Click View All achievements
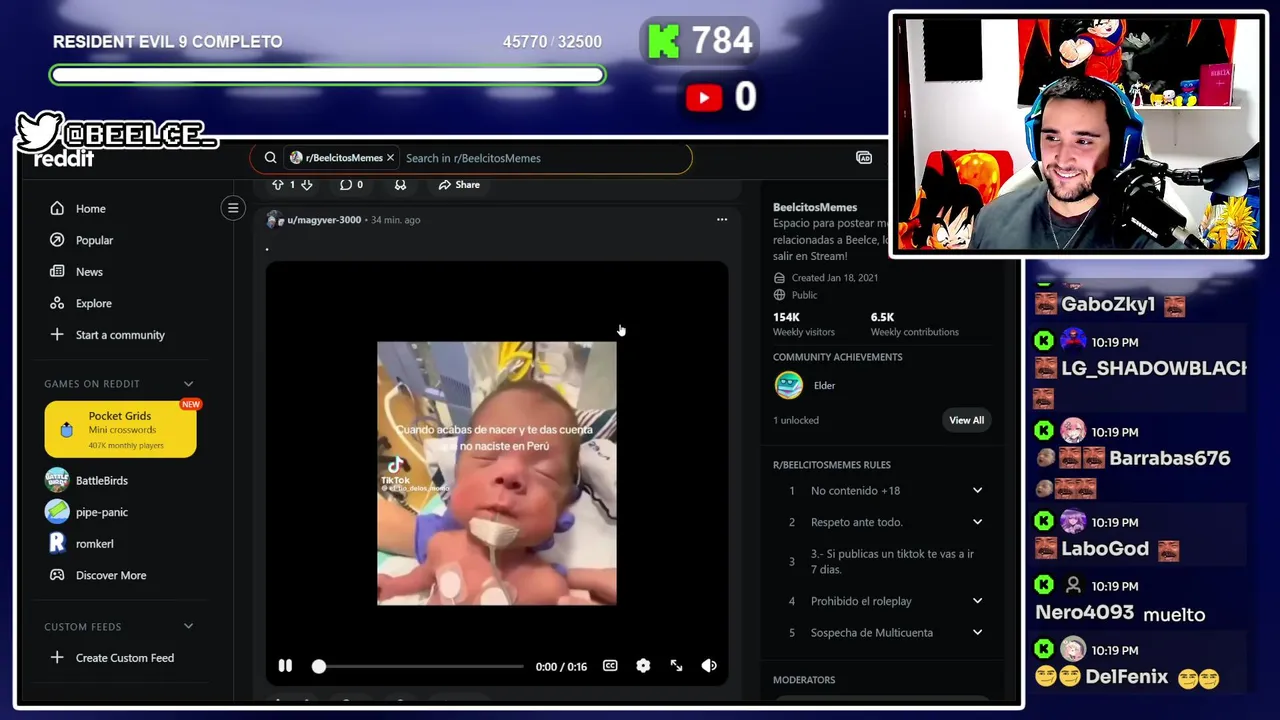Viewport: 1280px width, 720px height. coord(966,420)
